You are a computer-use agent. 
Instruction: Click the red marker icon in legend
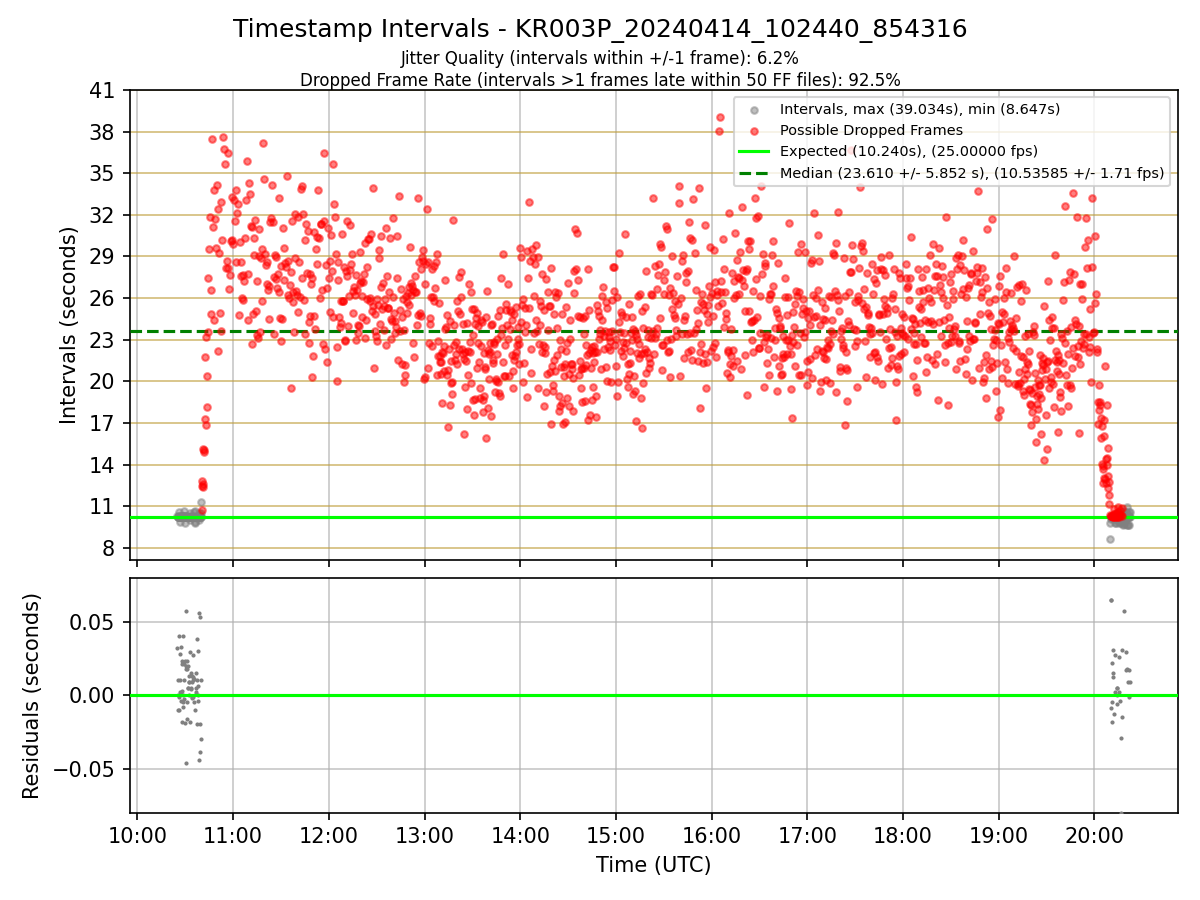point(755,131)
